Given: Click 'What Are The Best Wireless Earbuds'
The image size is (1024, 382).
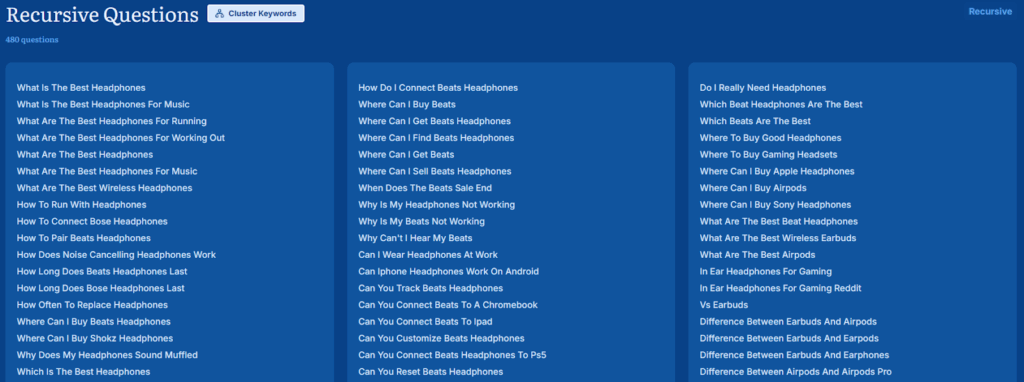Looking at the screenshot, I should 778,238.
